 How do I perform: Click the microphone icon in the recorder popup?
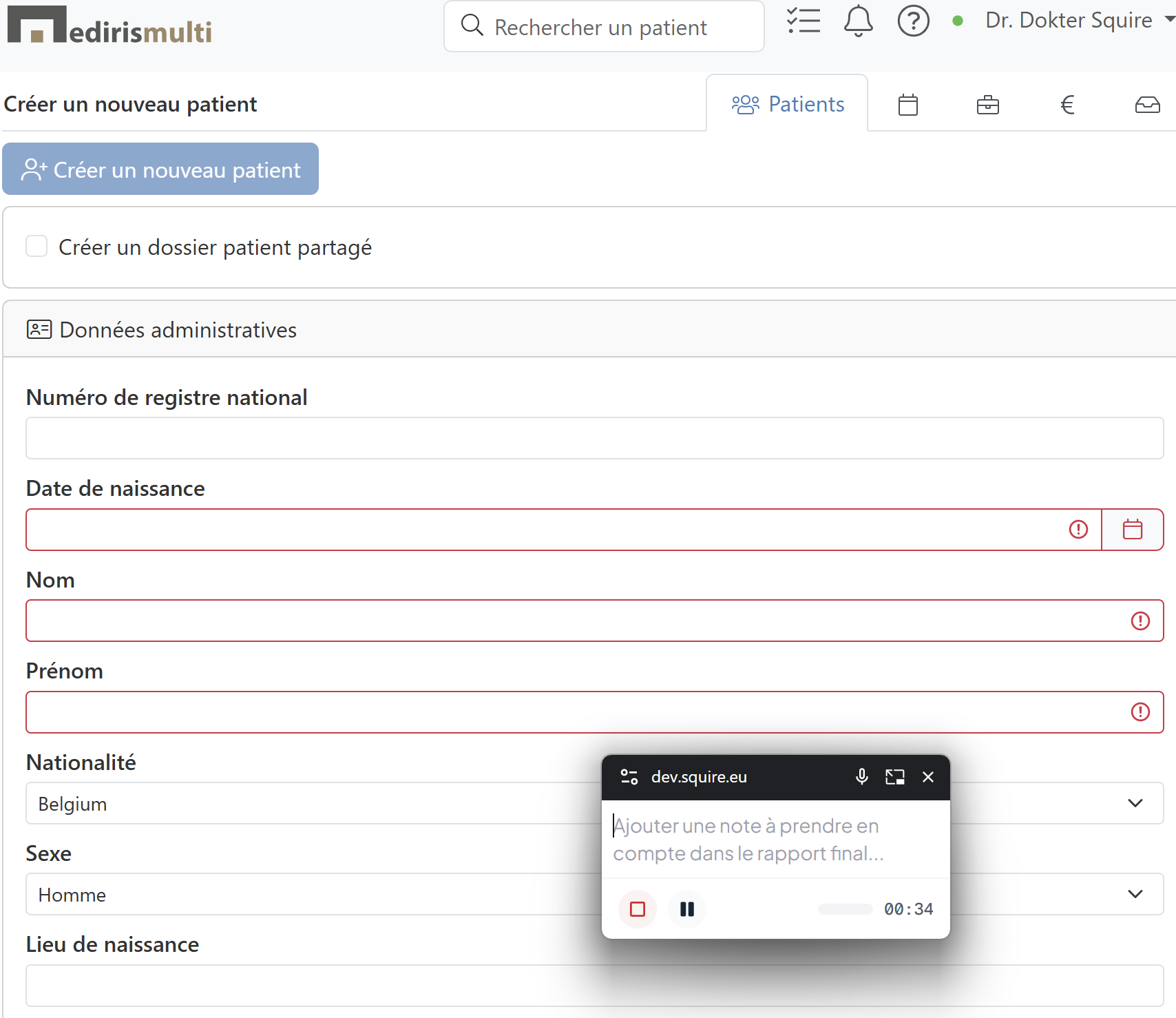861,777
